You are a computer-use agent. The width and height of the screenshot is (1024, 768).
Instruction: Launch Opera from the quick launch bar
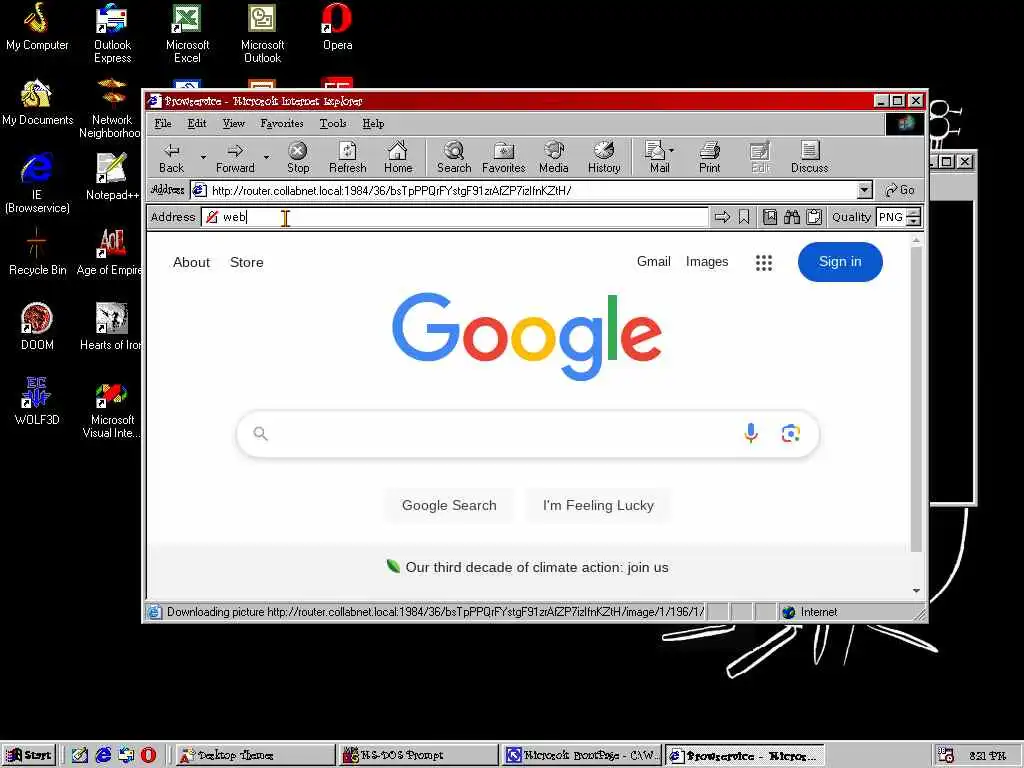click(148, 755)
